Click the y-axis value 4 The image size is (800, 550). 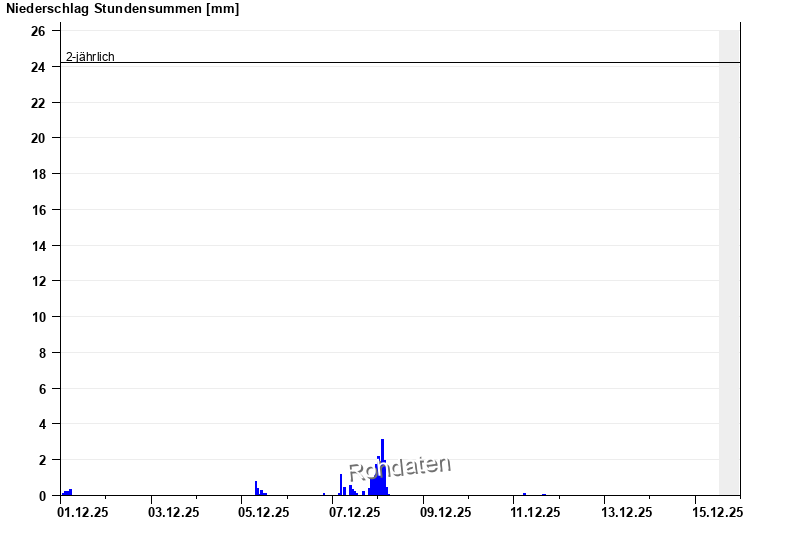42,424
